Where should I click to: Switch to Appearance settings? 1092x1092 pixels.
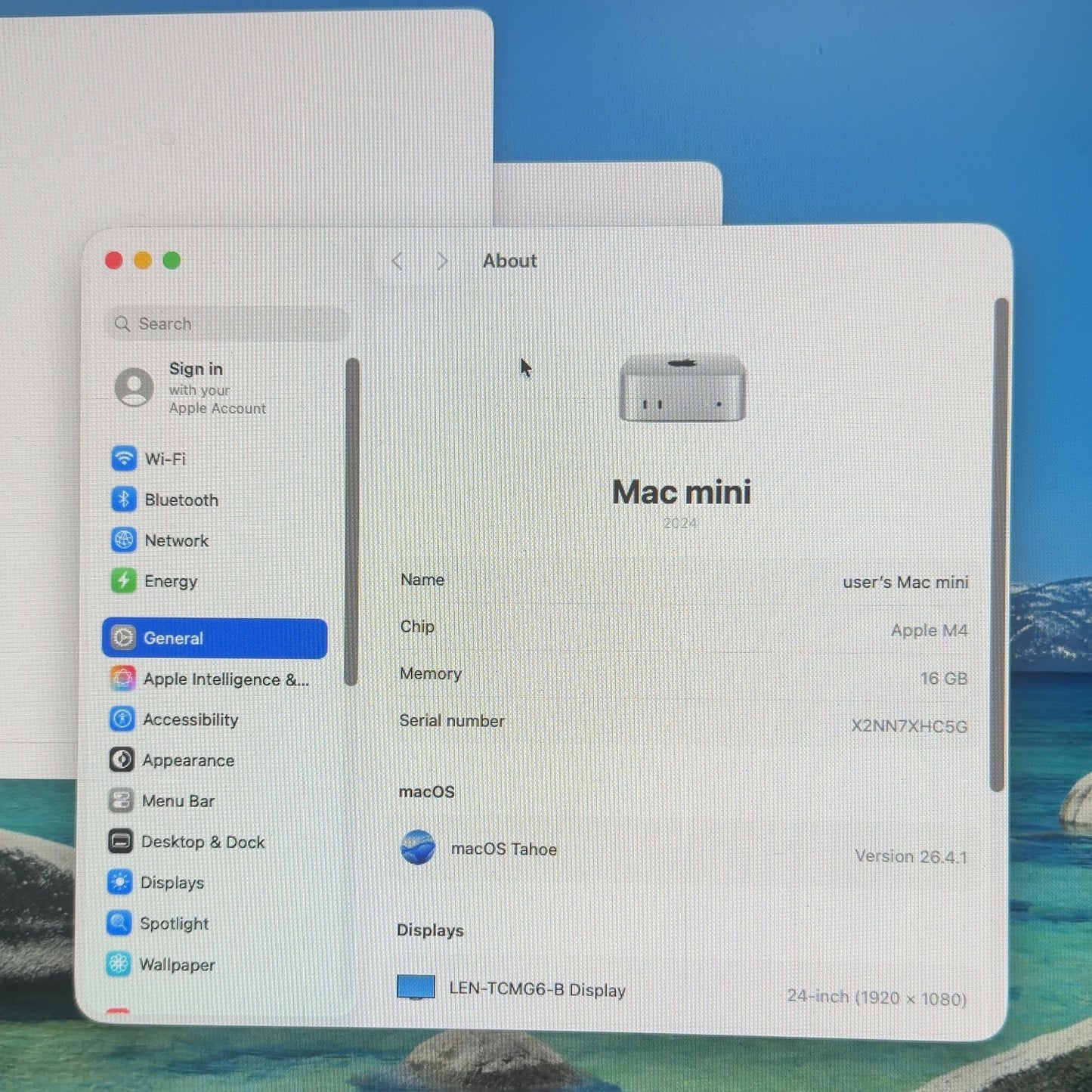(x=215, y=760)
